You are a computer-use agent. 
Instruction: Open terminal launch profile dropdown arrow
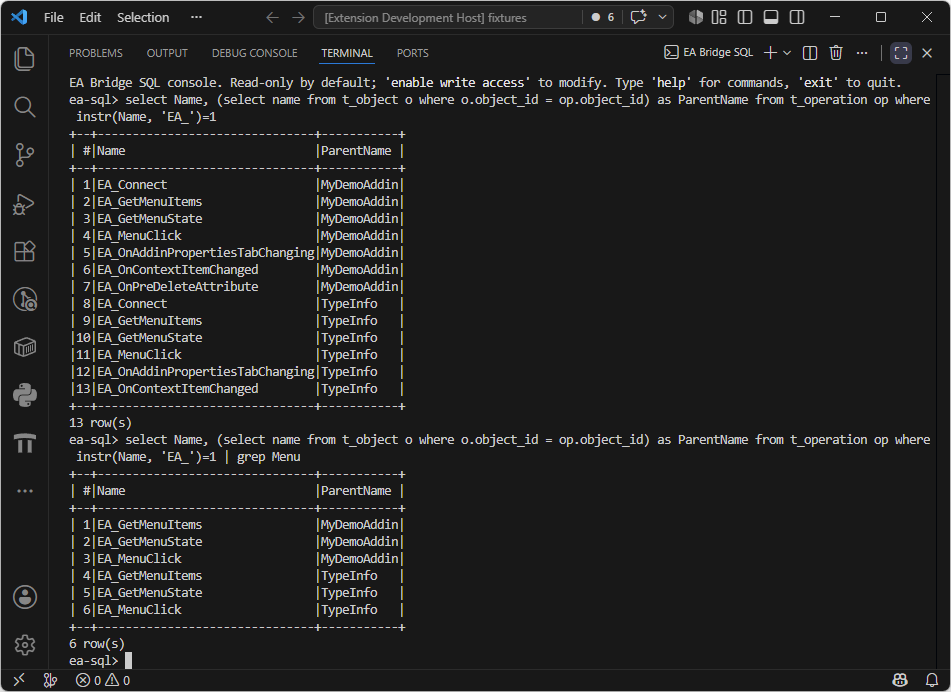tap(787, 53)
